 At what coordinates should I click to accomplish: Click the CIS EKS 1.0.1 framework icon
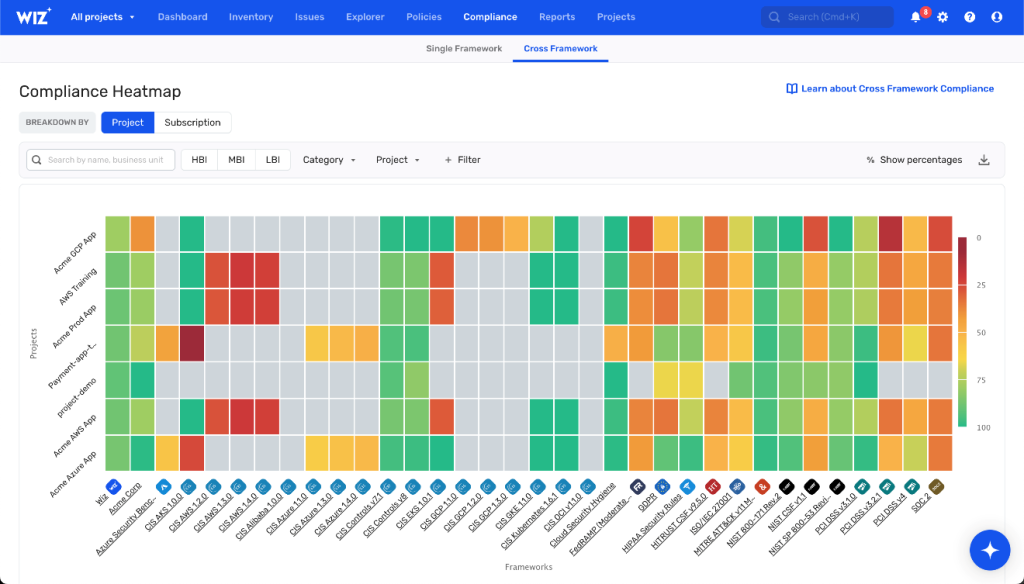[438, 487]
